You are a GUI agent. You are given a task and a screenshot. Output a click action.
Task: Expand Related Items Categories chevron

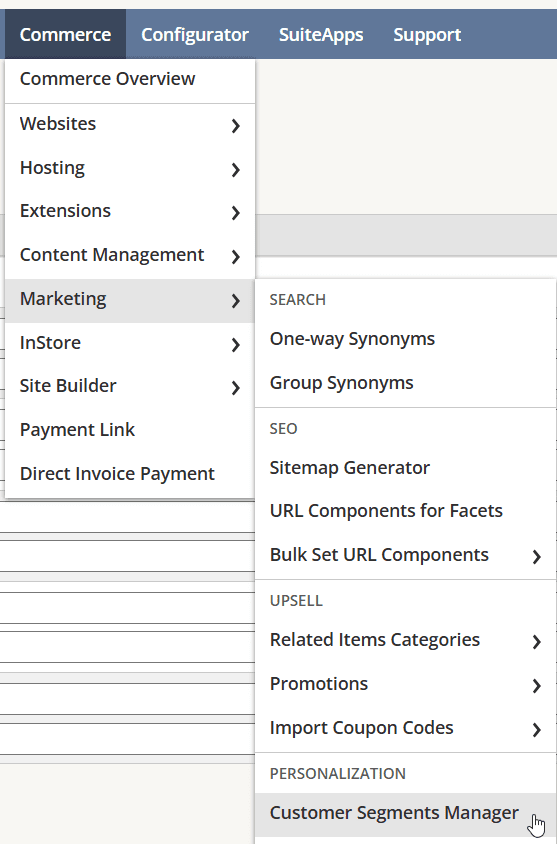click(x=536, y=642)
